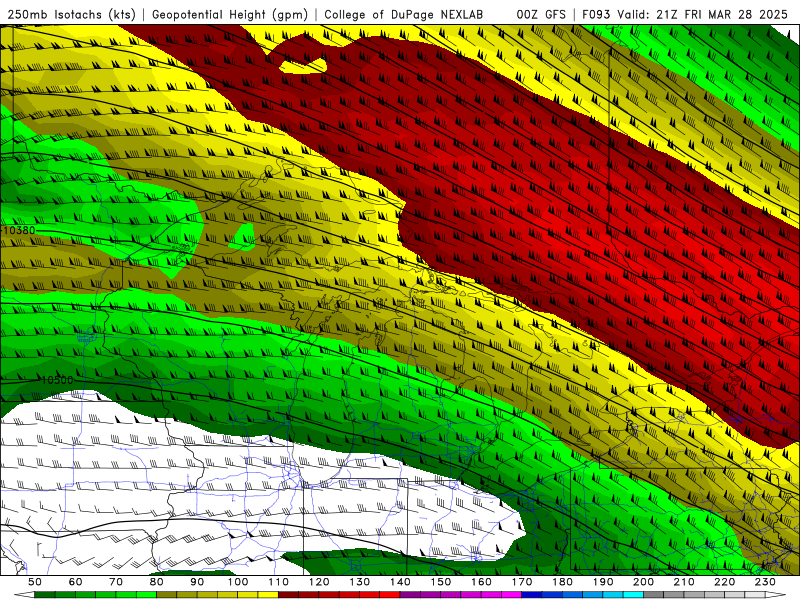Click the 70 label on the color scale
The height and width of the screenshot is (600, 800).
[116, 582]
